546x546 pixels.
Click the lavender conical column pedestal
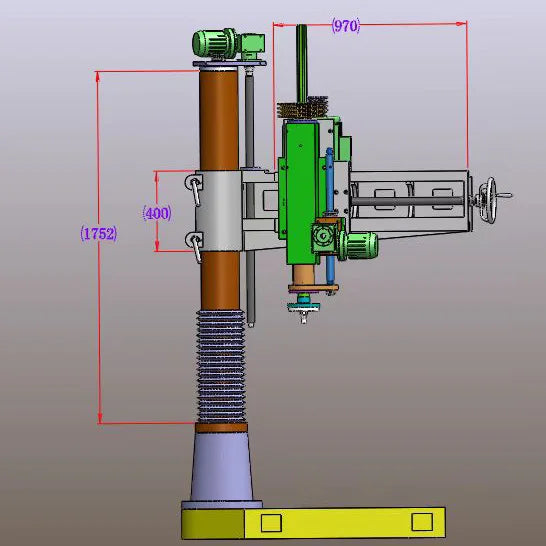222,467
